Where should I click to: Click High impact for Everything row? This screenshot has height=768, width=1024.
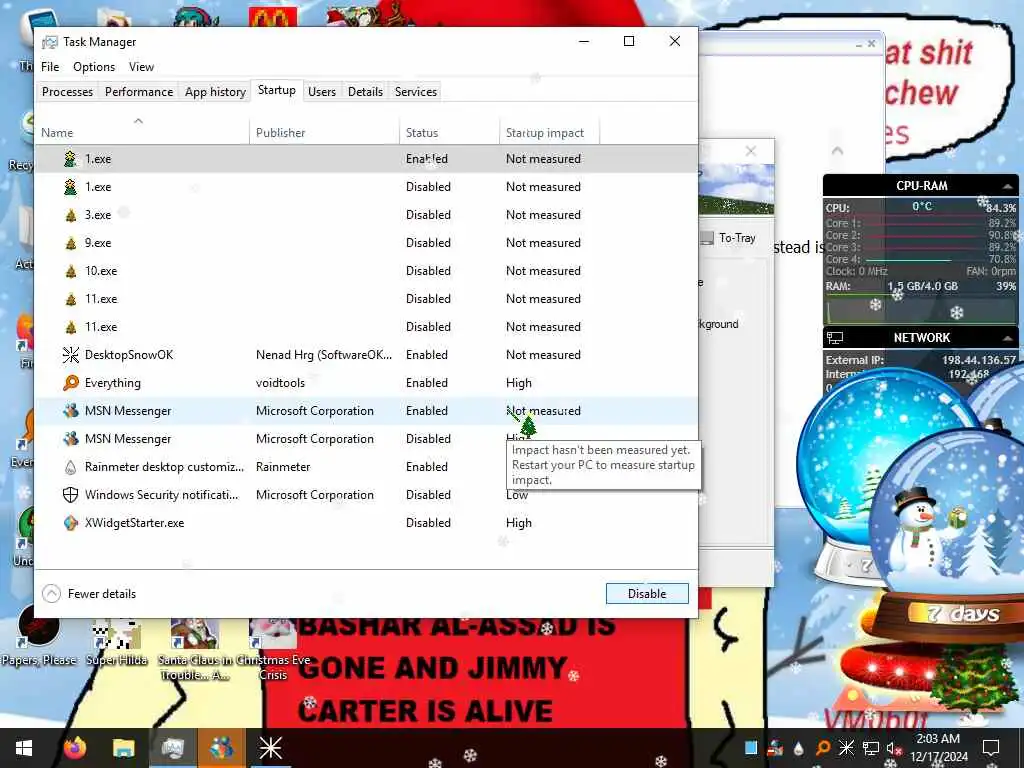pos(519,383)
